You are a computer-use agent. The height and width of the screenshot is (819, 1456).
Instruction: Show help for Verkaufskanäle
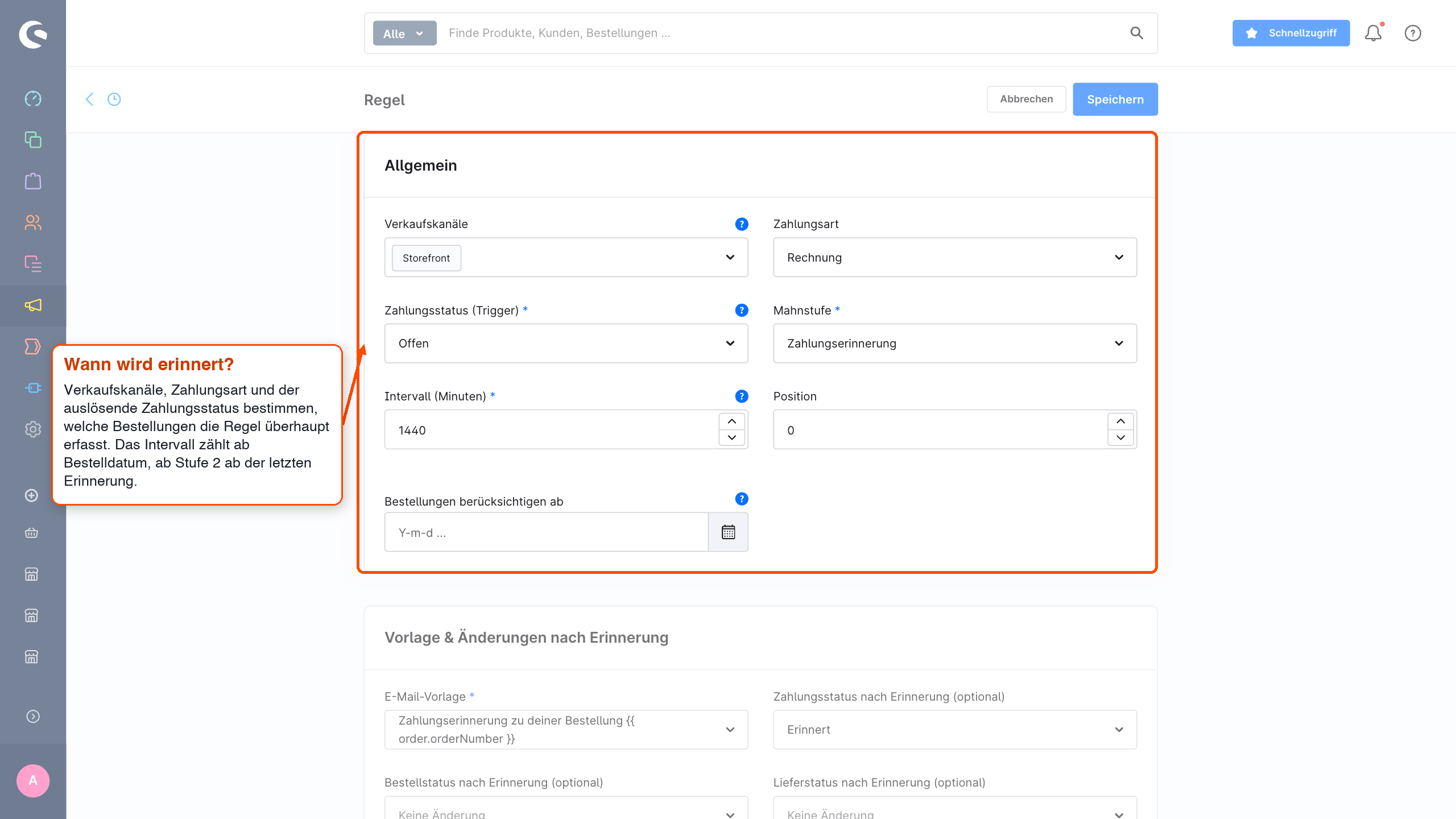(742, 224)
